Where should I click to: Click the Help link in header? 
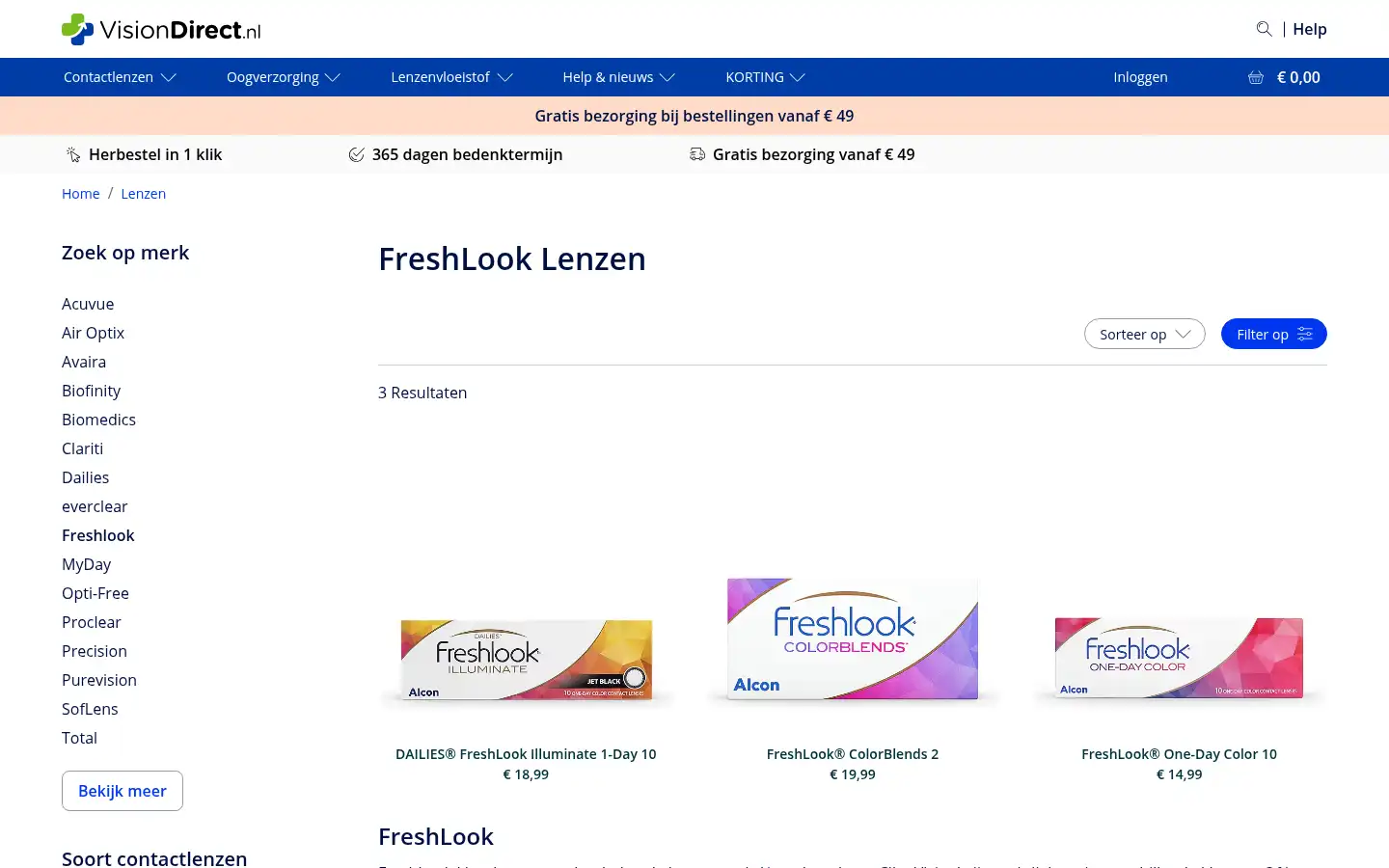(x=1310, y=29)
